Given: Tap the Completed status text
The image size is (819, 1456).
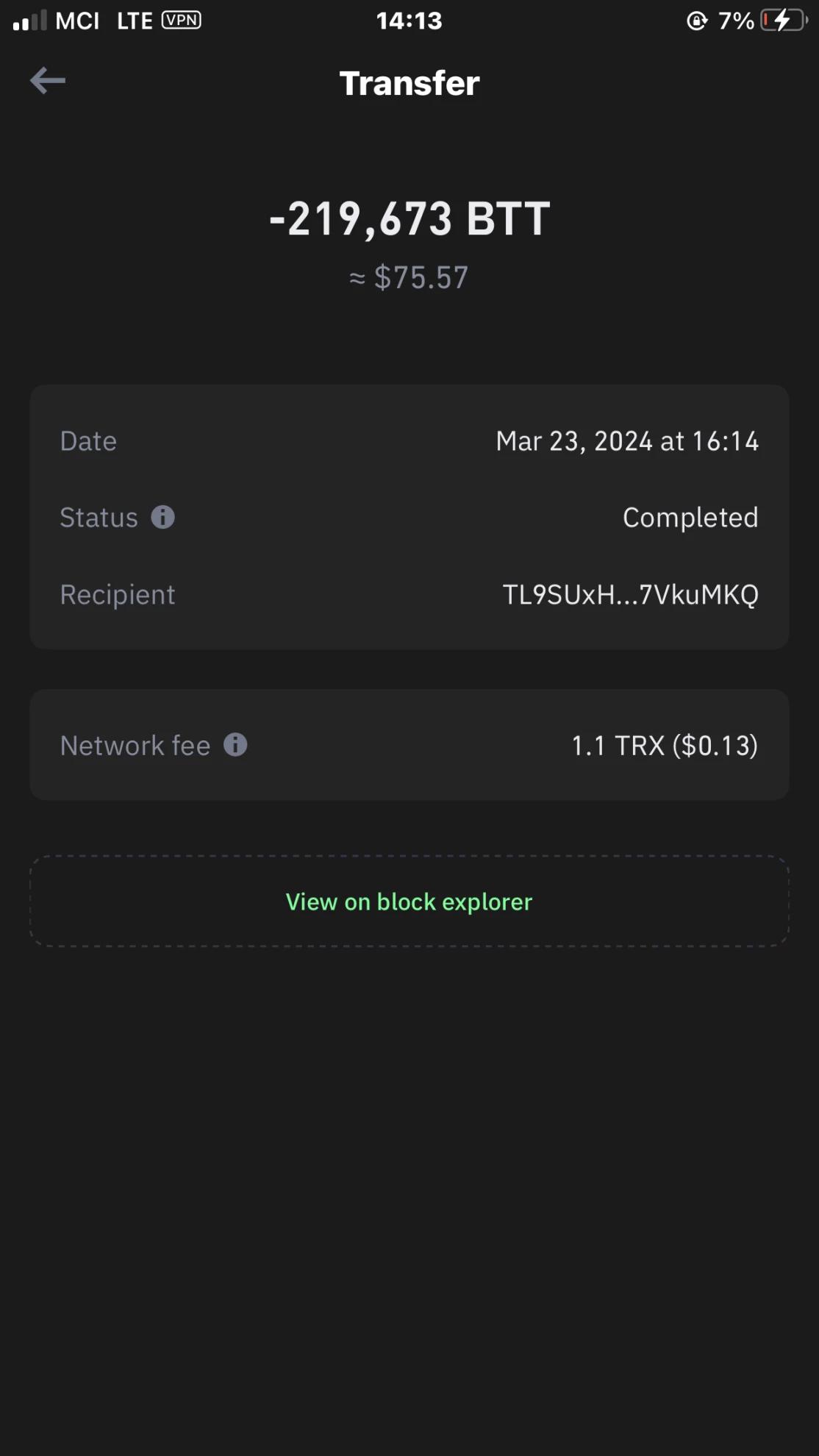Looking at the screenshot, I should click(691, 518).
